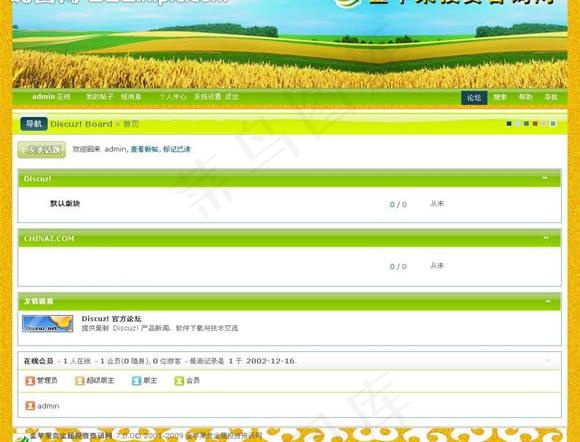The image size is (580, 442).
Task: Click the new topic button below breadcrumb
Action: 41,150
